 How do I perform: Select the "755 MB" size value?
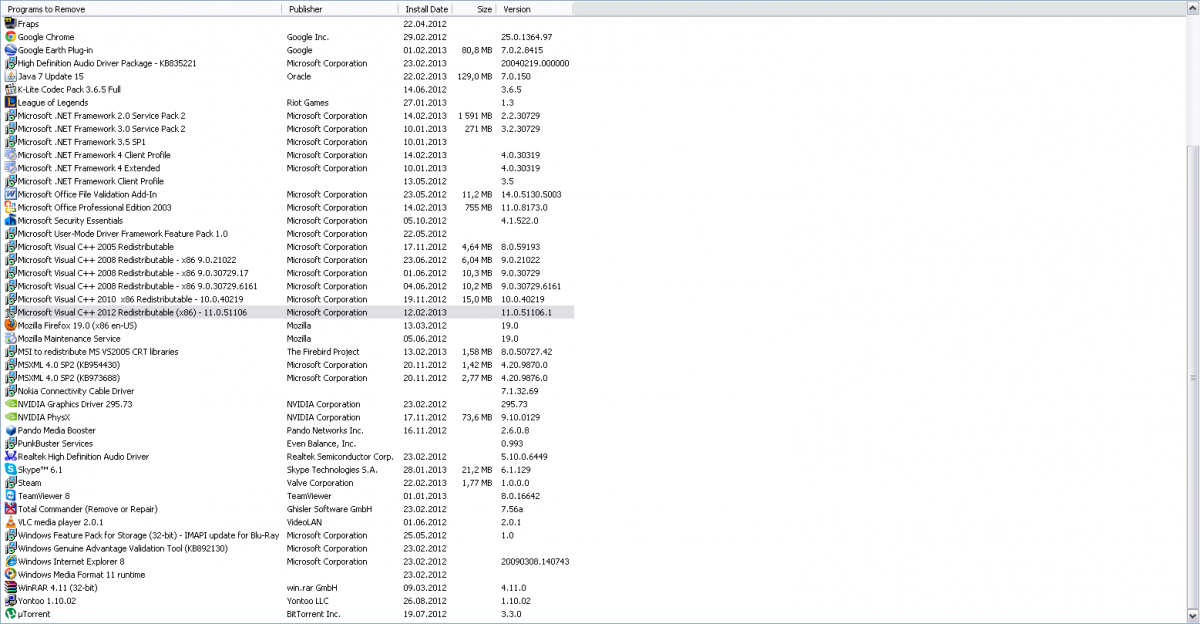(479, 207)
